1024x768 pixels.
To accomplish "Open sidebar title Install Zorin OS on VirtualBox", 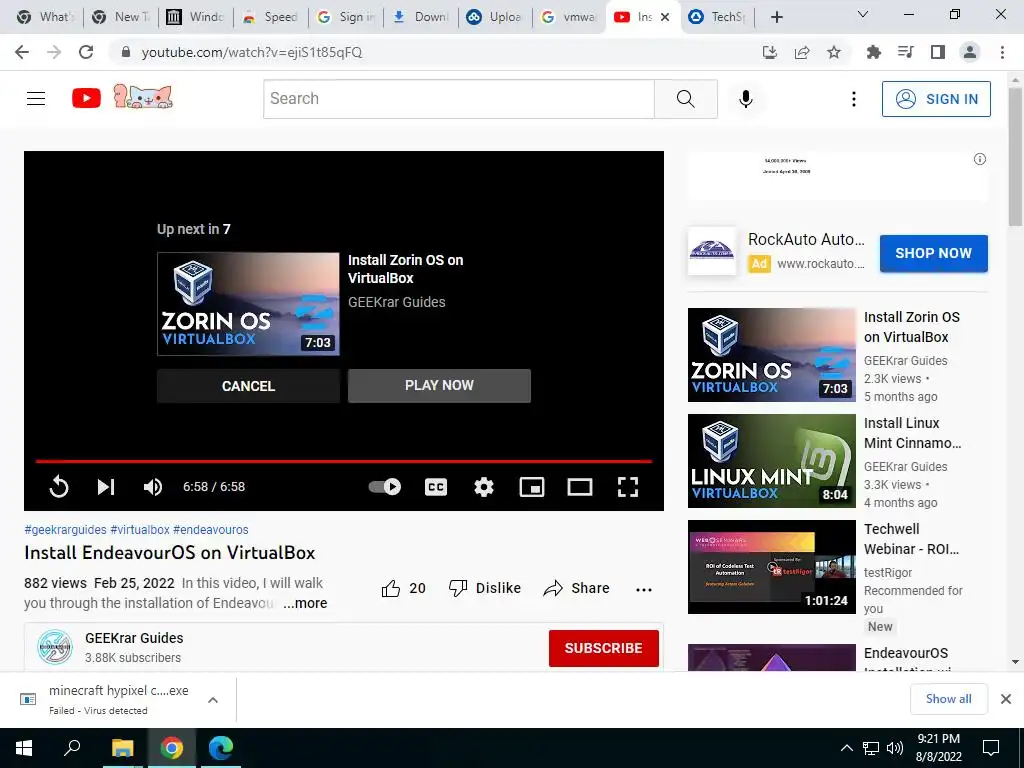I will click(x=912, y=327).
